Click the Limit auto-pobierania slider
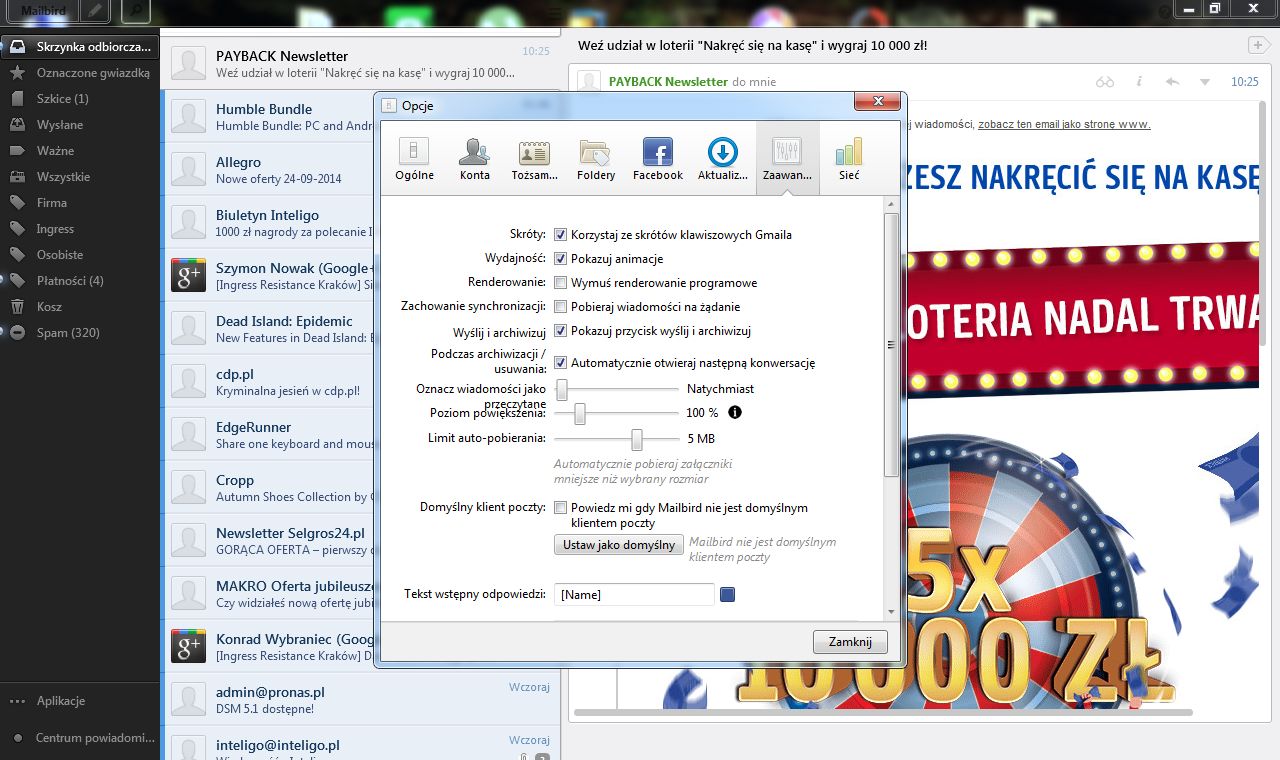1280x760 pixels. pyautogui.click(x=616, y=439)
